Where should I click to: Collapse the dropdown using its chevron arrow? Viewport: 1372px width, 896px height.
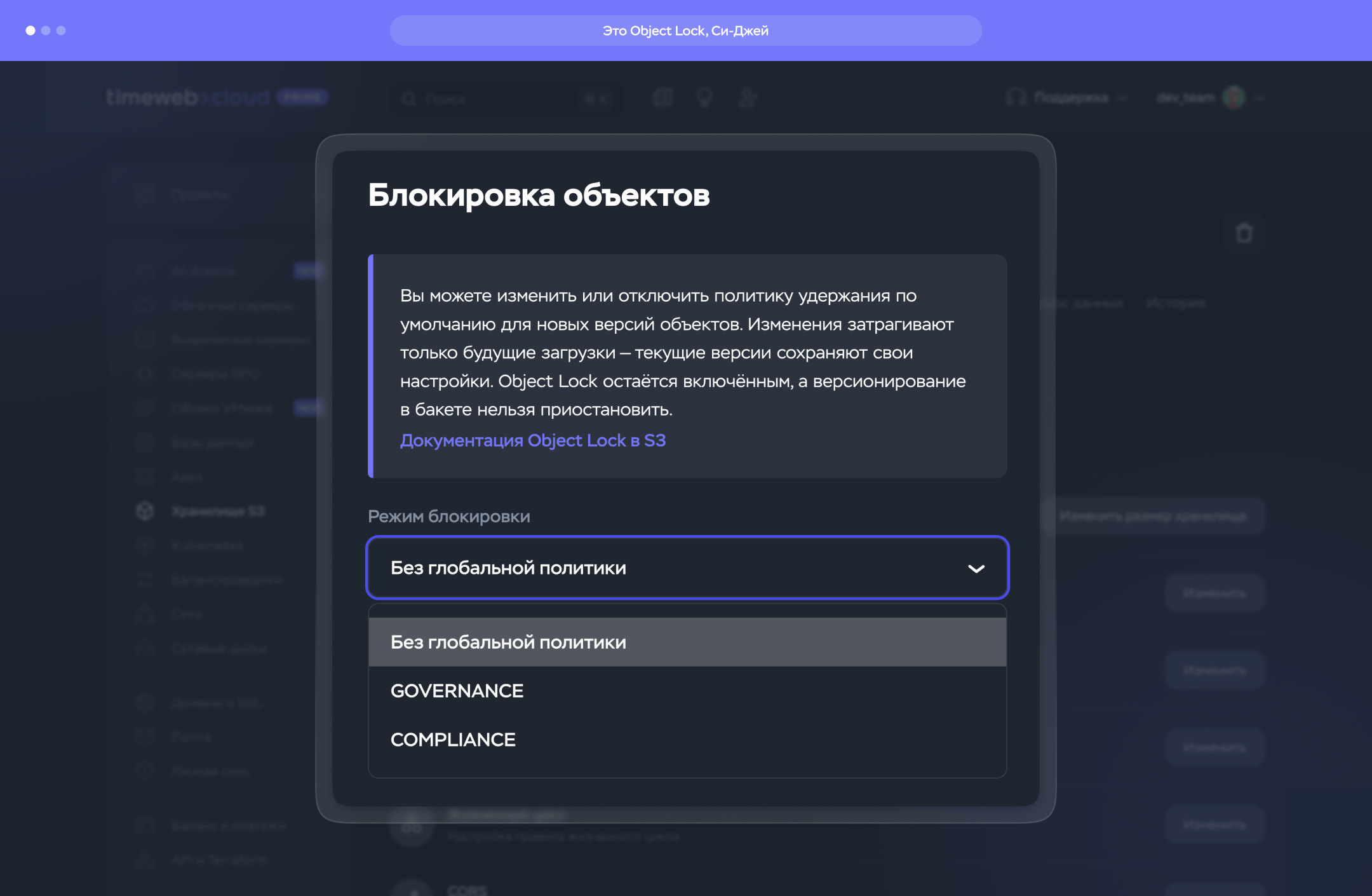(976, 568)
